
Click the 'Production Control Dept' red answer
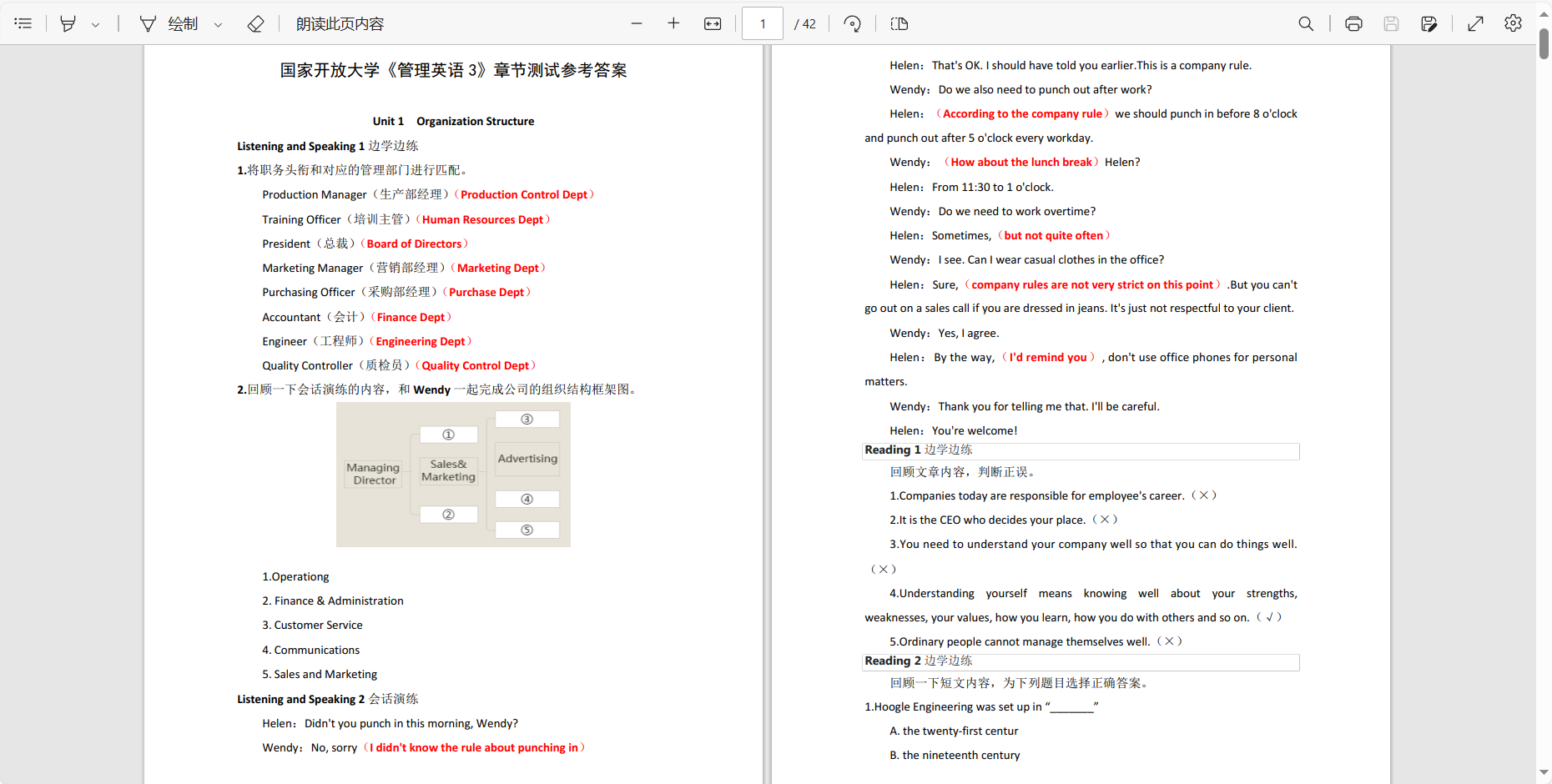tap(524, 194)
